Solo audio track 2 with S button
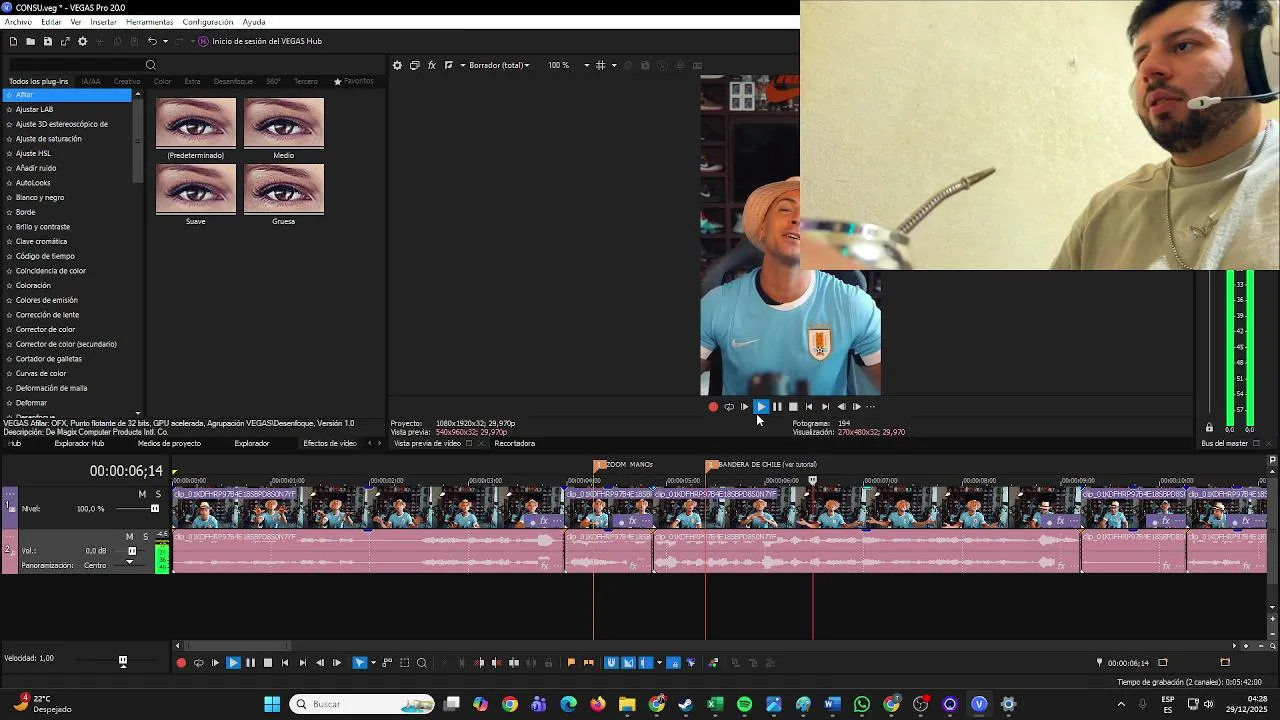The height and width of the screenshot is (720, 1280). (145, 537)
